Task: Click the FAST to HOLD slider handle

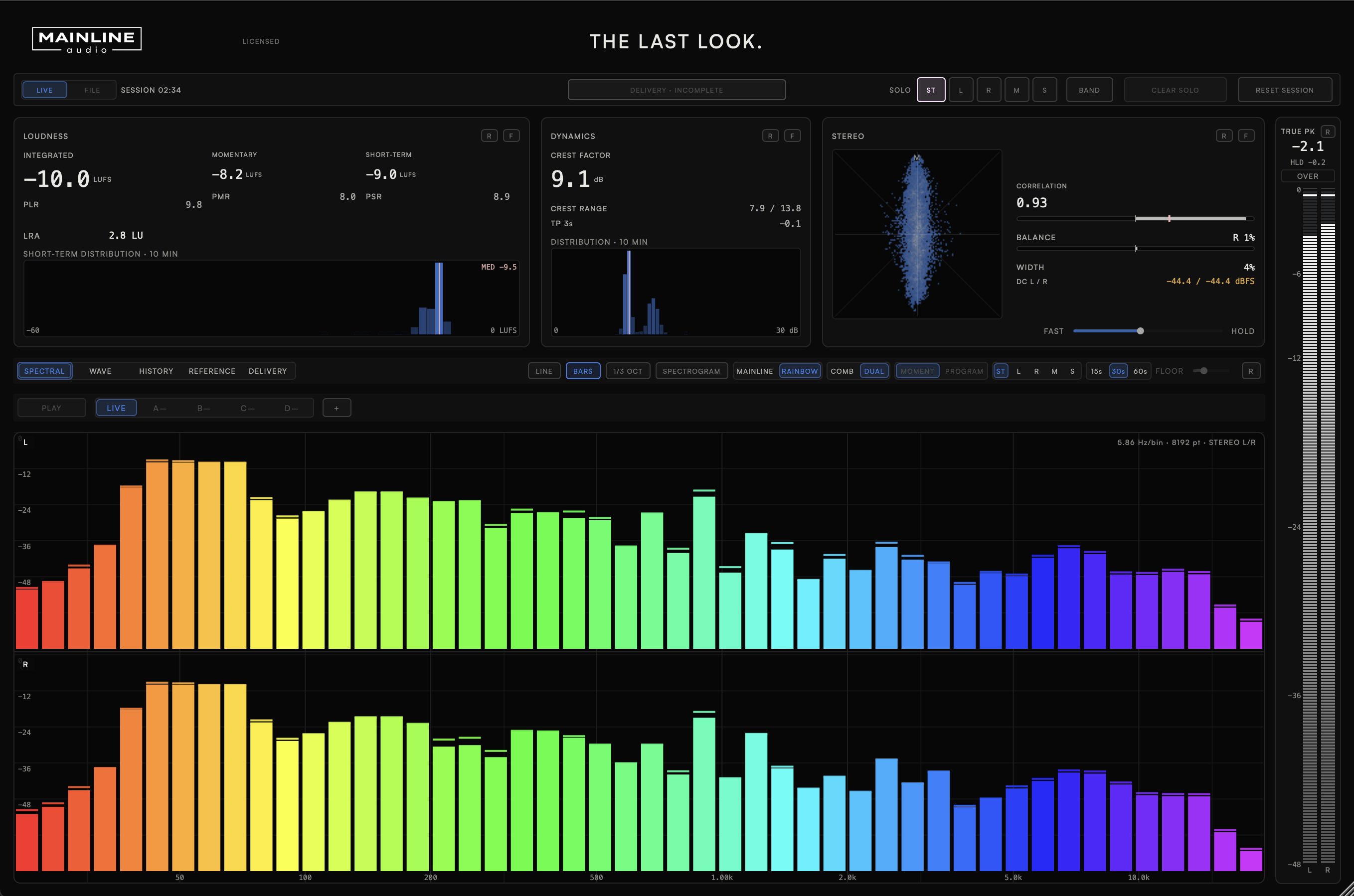Action: (x=1140, y=331)
